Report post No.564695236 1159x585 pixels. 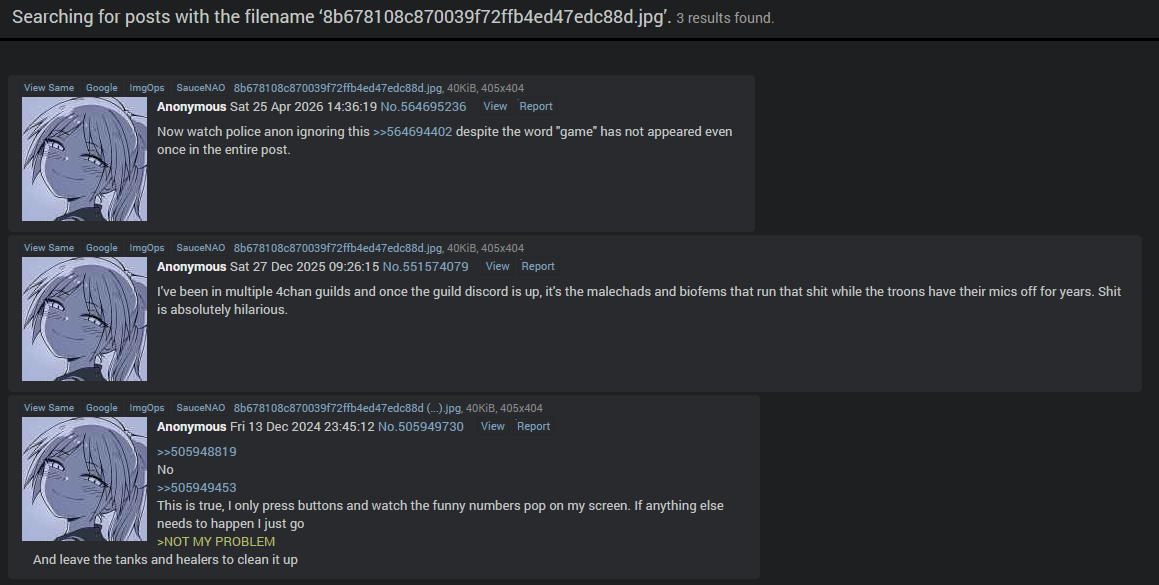pyautogui.click(x=536, y=106)
